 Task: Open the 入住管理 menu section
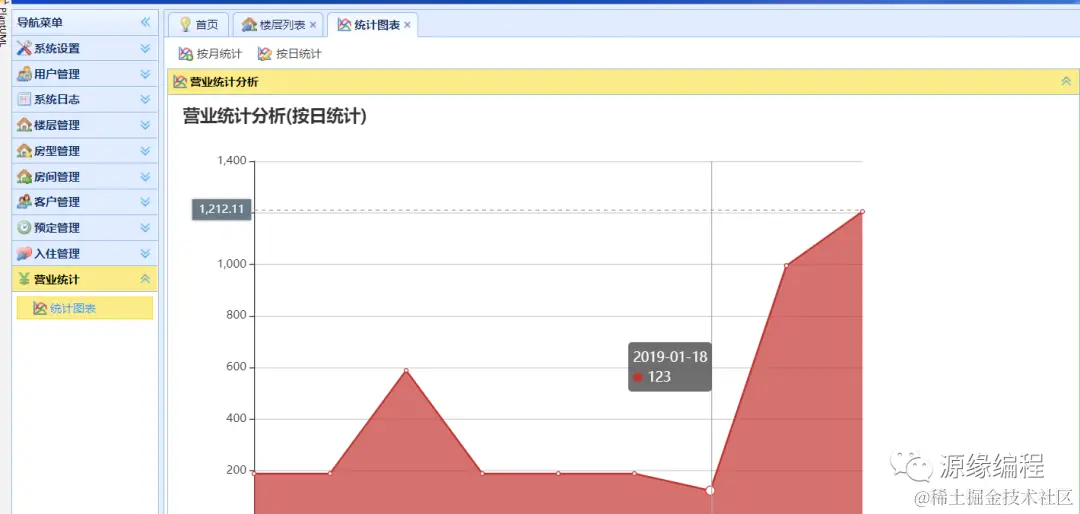(85, 253)
